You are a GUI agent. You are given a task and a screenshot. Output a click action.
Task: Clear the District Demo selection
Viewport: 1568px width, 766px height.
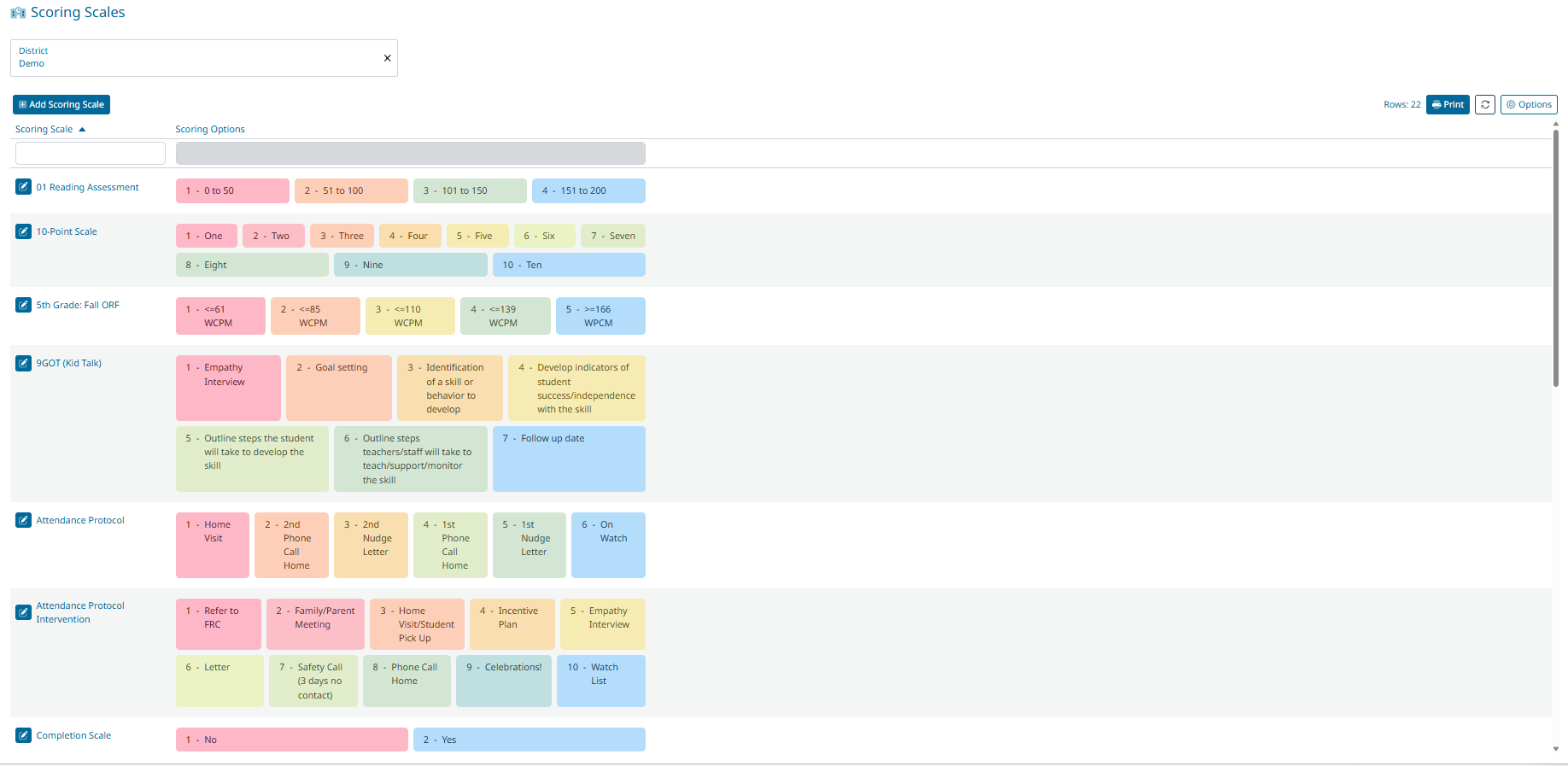[387, 58]
